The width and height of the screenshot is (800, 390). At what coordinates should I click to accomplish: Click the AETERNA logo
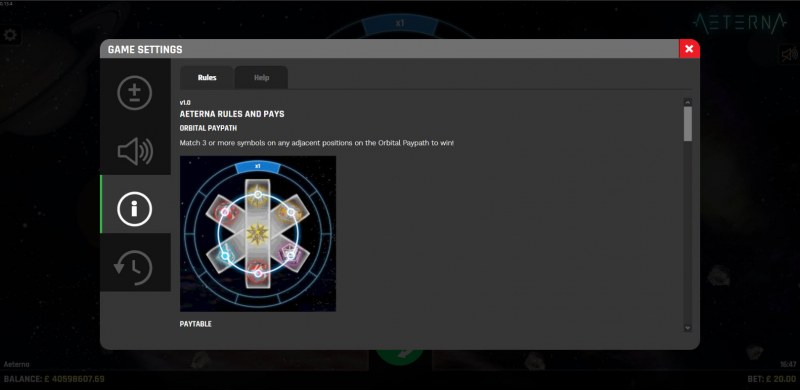pyautogui.click(x=740, y=22)
